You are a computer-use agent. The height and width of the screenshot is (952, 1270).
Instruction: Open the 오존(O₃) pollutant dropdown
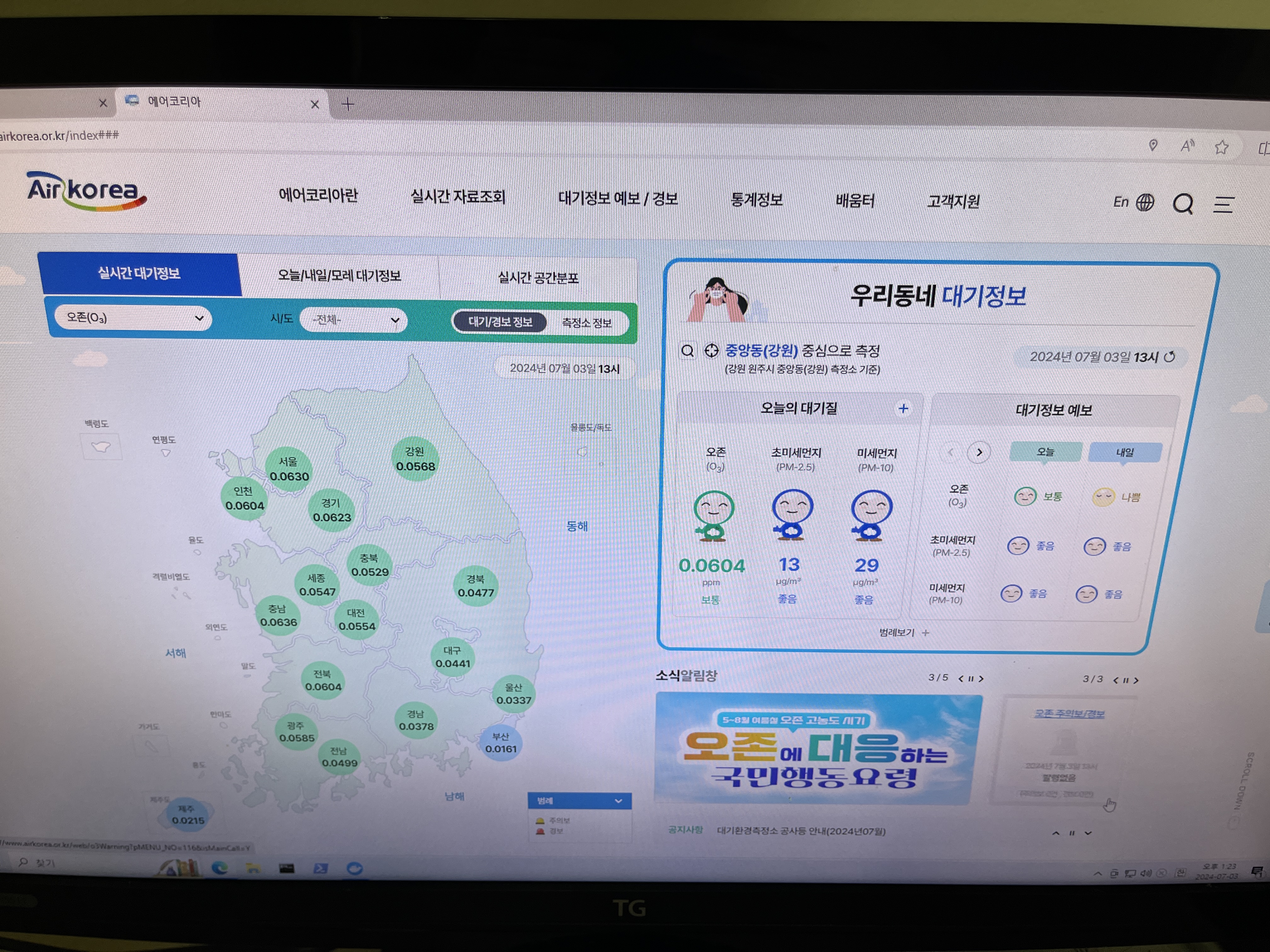[x=133, y=317]
